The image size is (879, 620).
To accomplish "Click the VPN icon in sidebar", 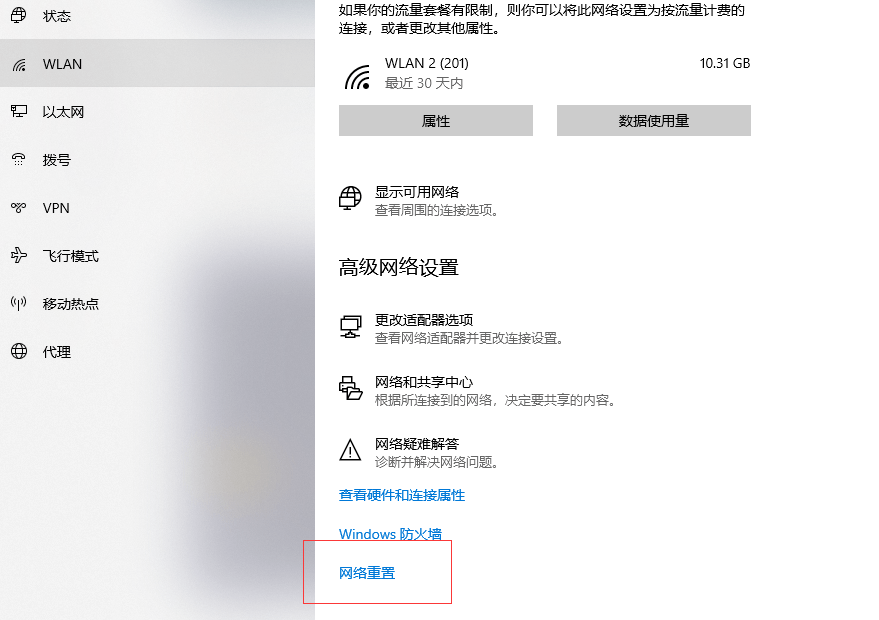I will [18, 208].
